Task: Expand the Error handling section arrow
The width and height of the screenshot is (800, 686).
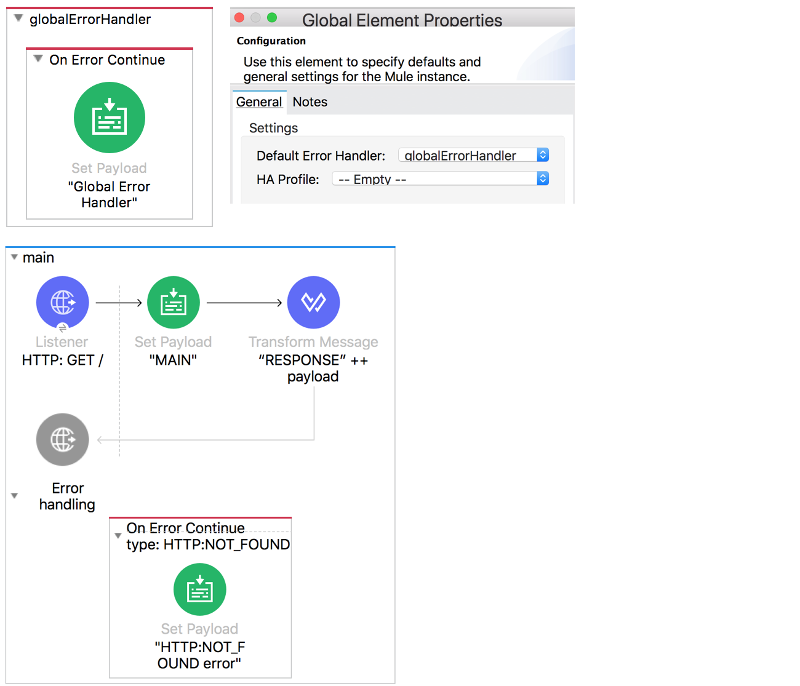Action: click(x=14, y=494)
